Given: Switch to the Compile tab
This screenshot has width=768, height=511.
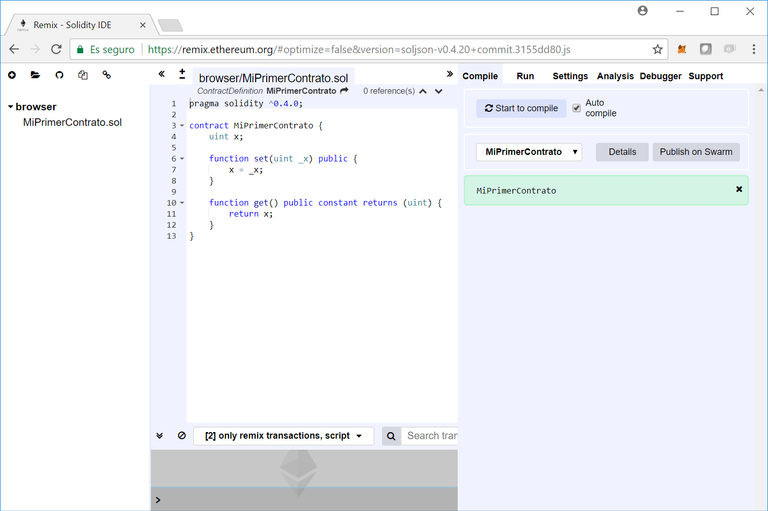Looking at the screenshot, I should (480, 76).
